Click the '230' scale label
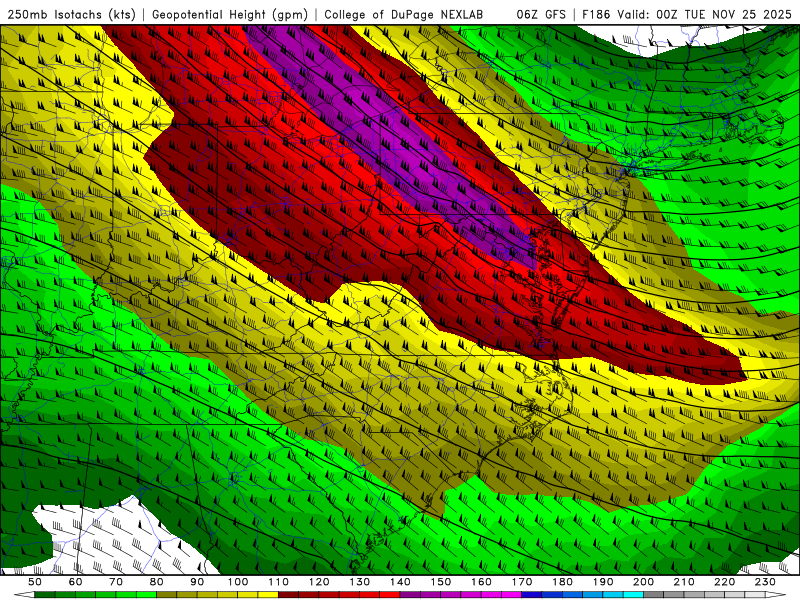This screenshot has height=600, width=800. [x=765, y=582]
